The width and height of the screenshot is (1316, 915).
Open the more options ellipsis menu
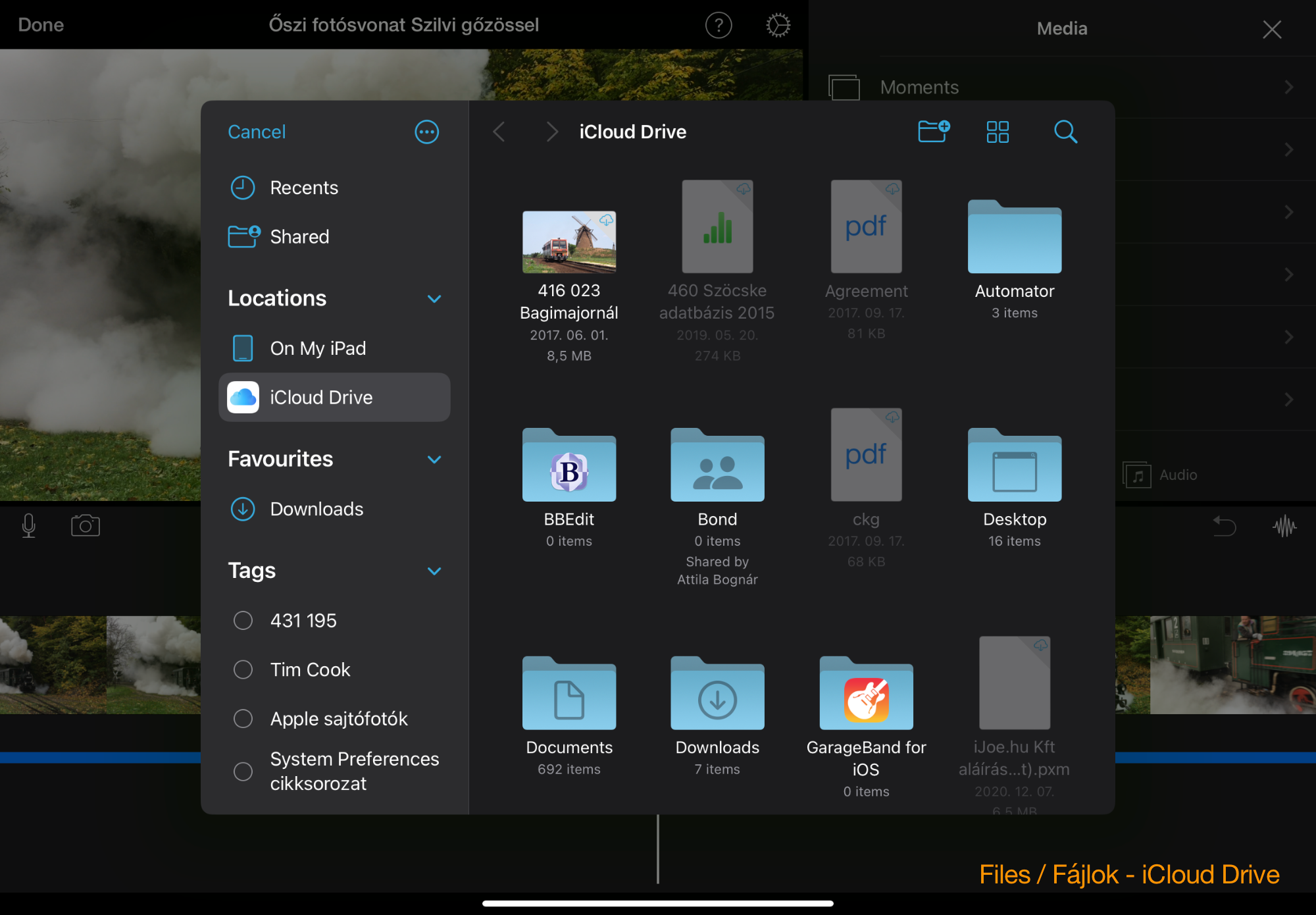[x=426, y=132]
